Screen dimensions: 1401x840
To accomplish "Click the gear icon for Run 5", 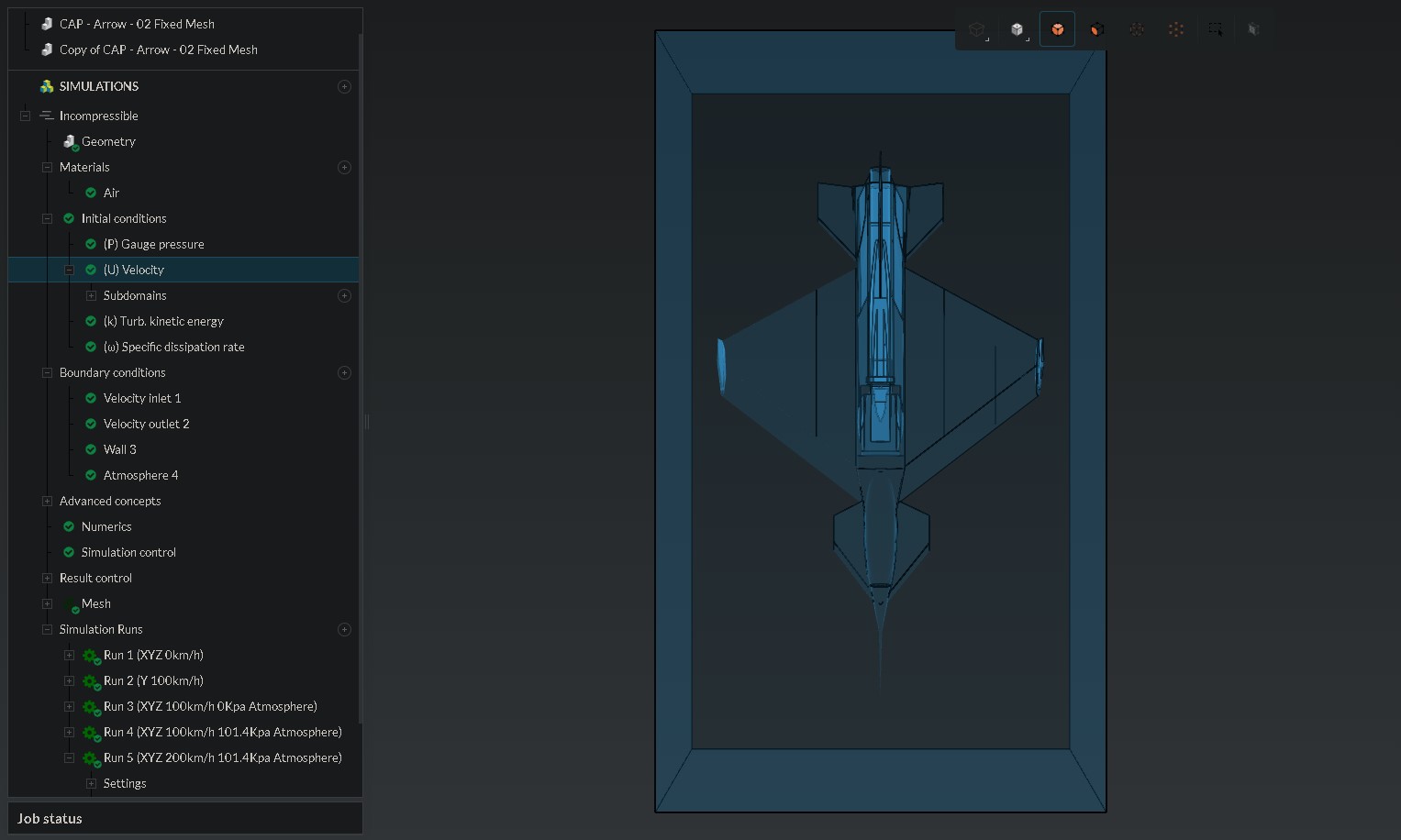I will tap(91, 758).
